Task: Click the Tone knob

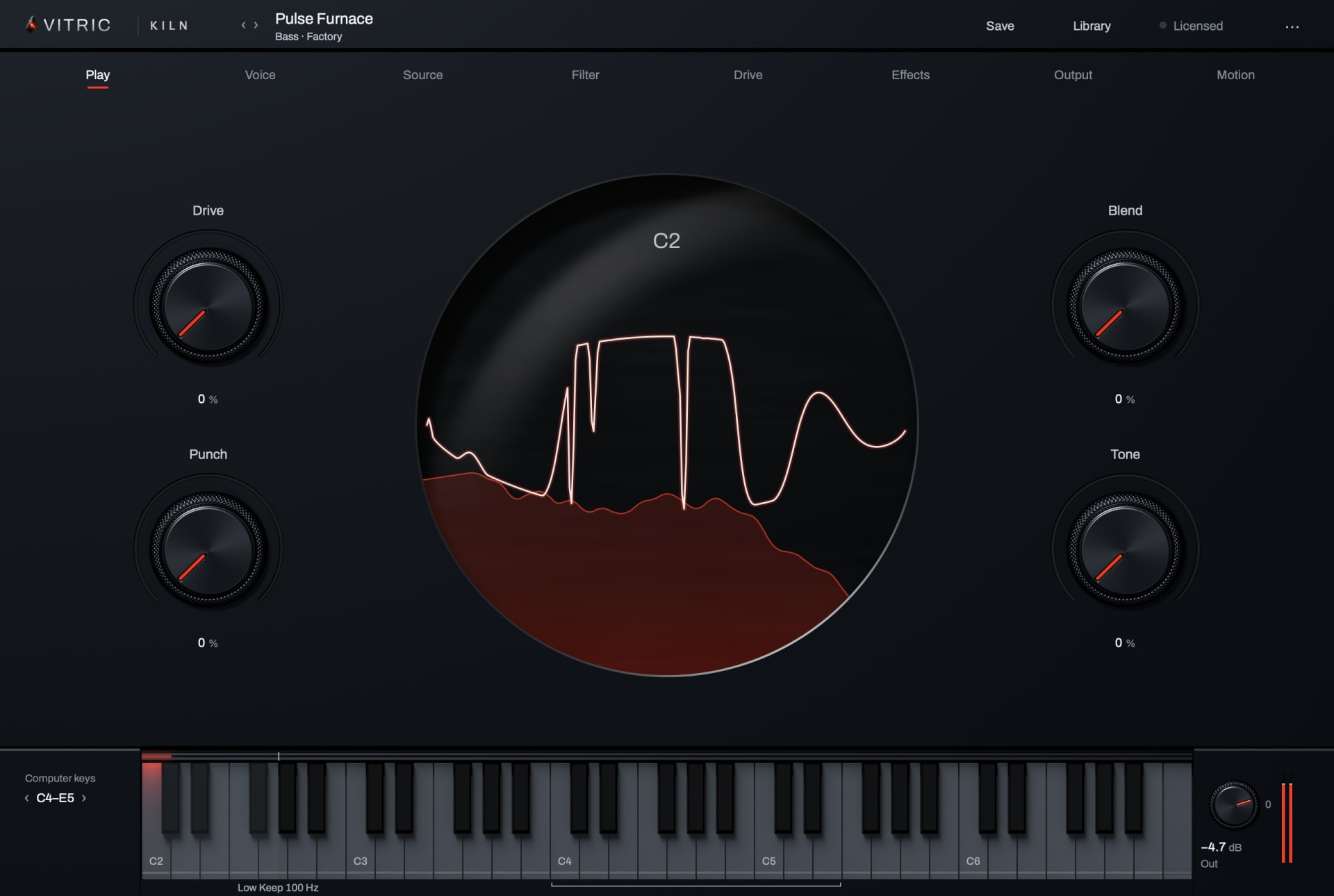Action: [x=1125, y=549]
